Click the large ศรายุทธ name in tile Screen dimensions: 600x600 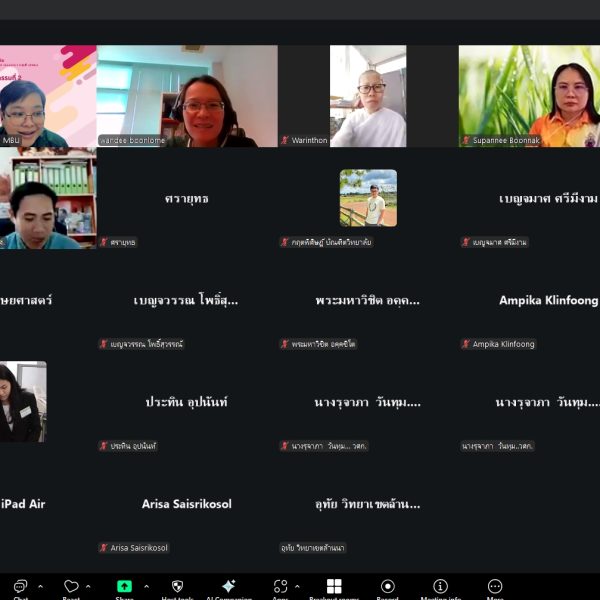[187, 199]
